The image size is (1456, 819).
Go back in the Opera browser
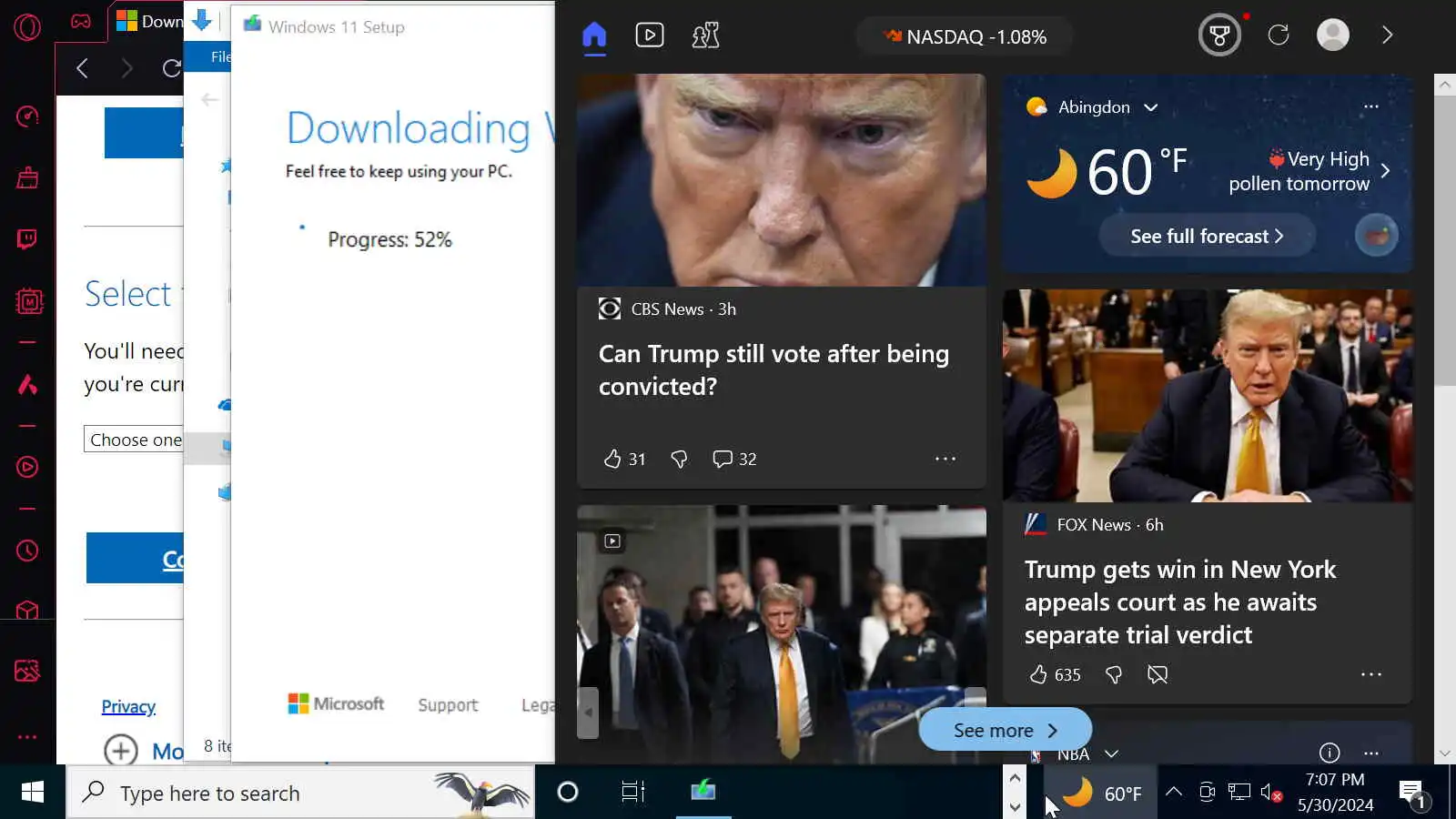tap(83, 68)
